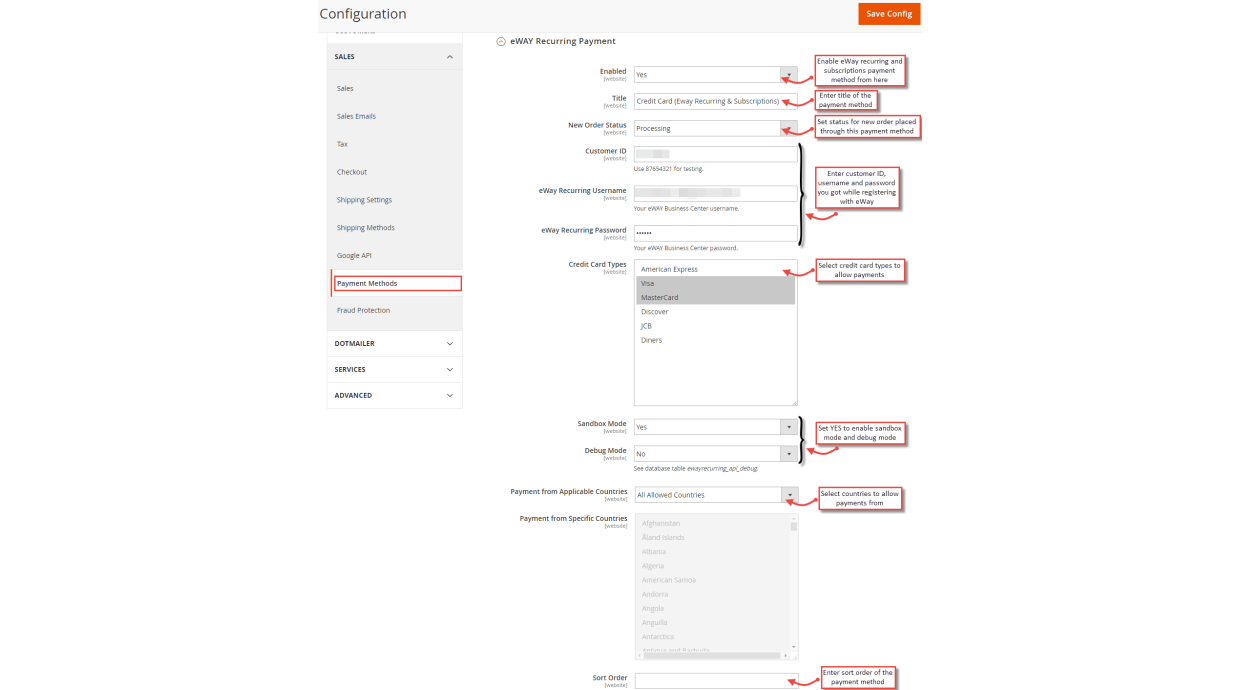Image resolution: width=1239 pixels, height=690 pixels.
Task: Click the eWay Recurring Username field
Action: pos(716,193)
